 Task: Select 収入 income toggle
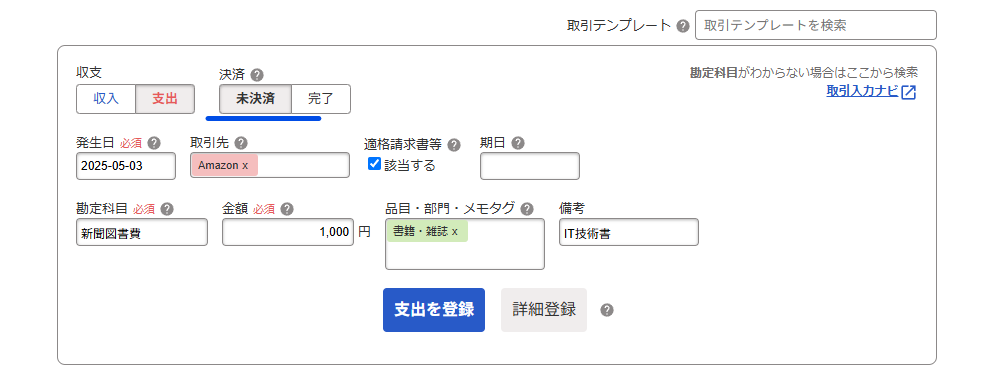click(106, 99)
